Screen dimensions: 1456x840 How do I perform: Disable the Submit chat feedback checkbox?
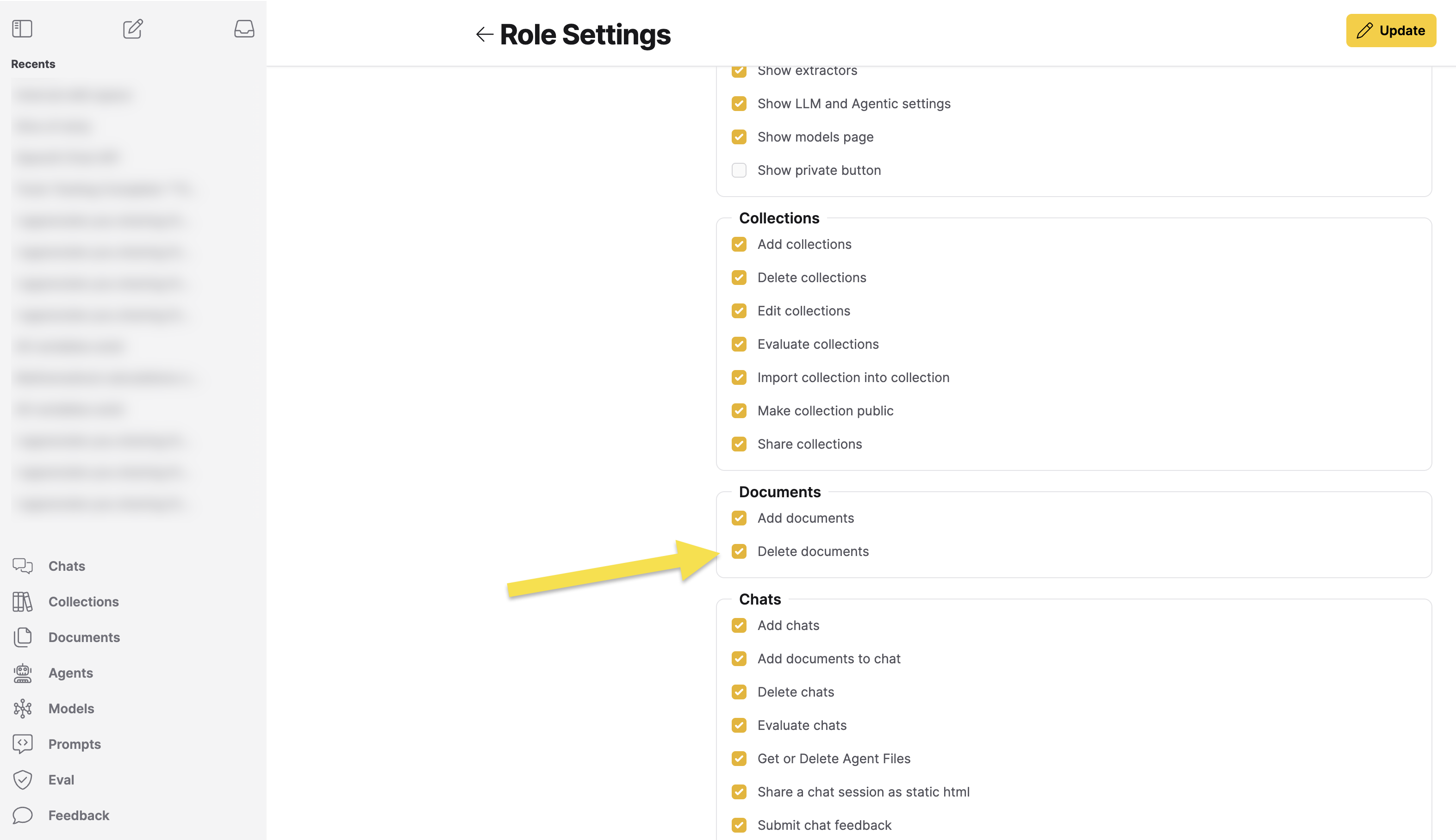pyautogui.click(x=739, y=825)
